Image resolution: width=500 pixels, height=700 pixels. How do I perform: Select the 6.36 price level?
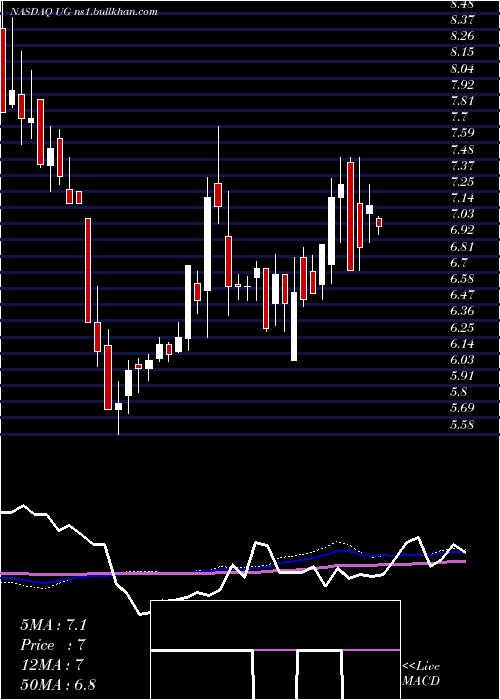(463, 311)
